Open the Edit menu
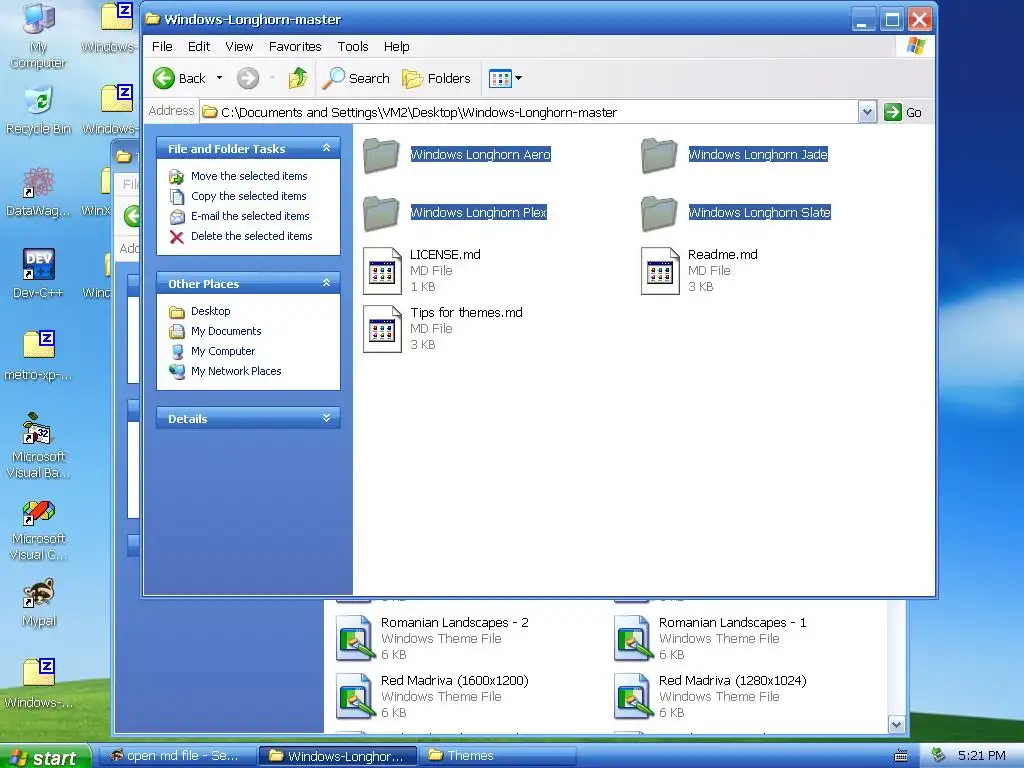 click(x=199, y=46)
